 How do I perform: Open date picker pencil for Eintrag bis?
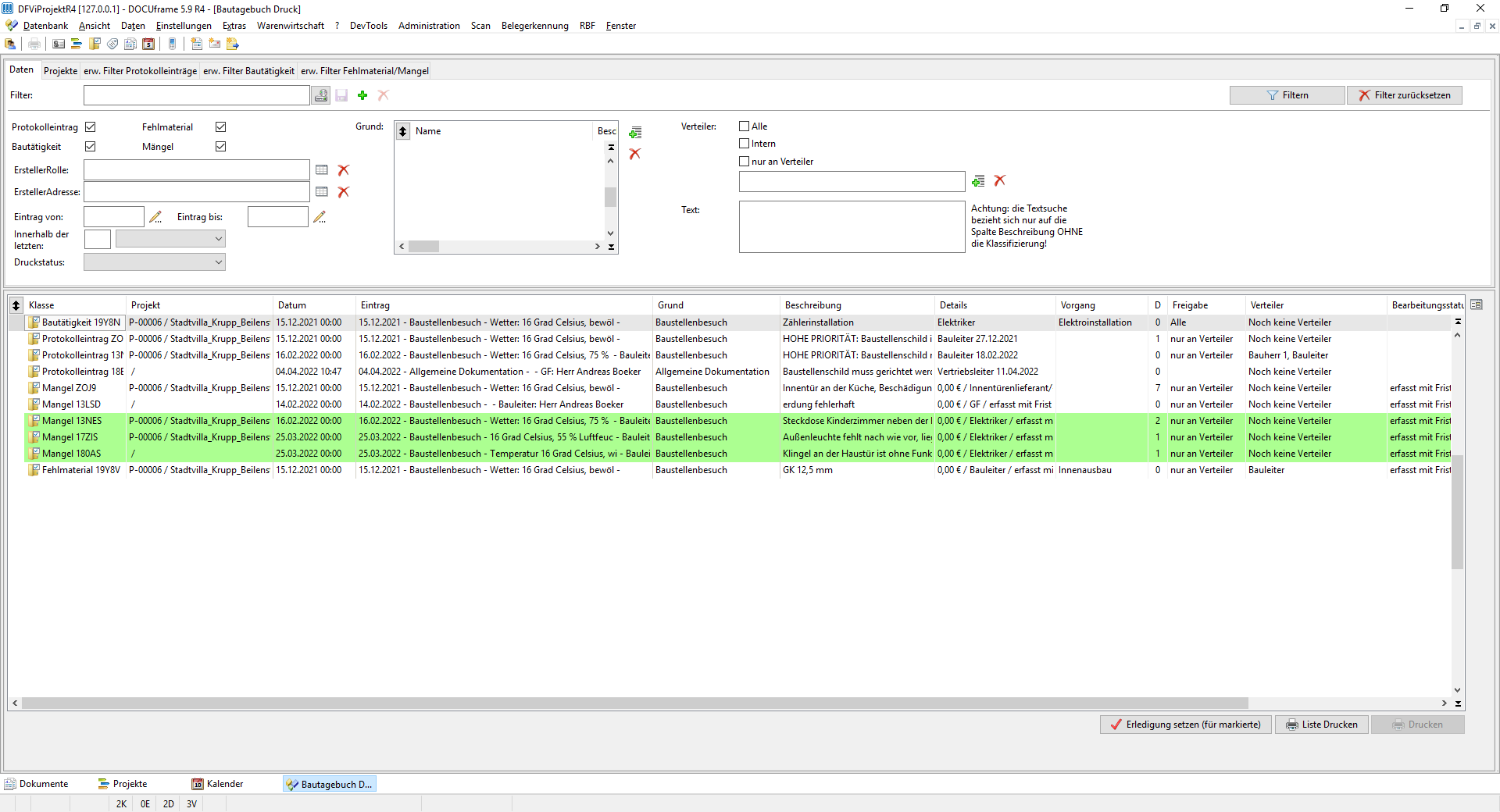pos(320,216)
